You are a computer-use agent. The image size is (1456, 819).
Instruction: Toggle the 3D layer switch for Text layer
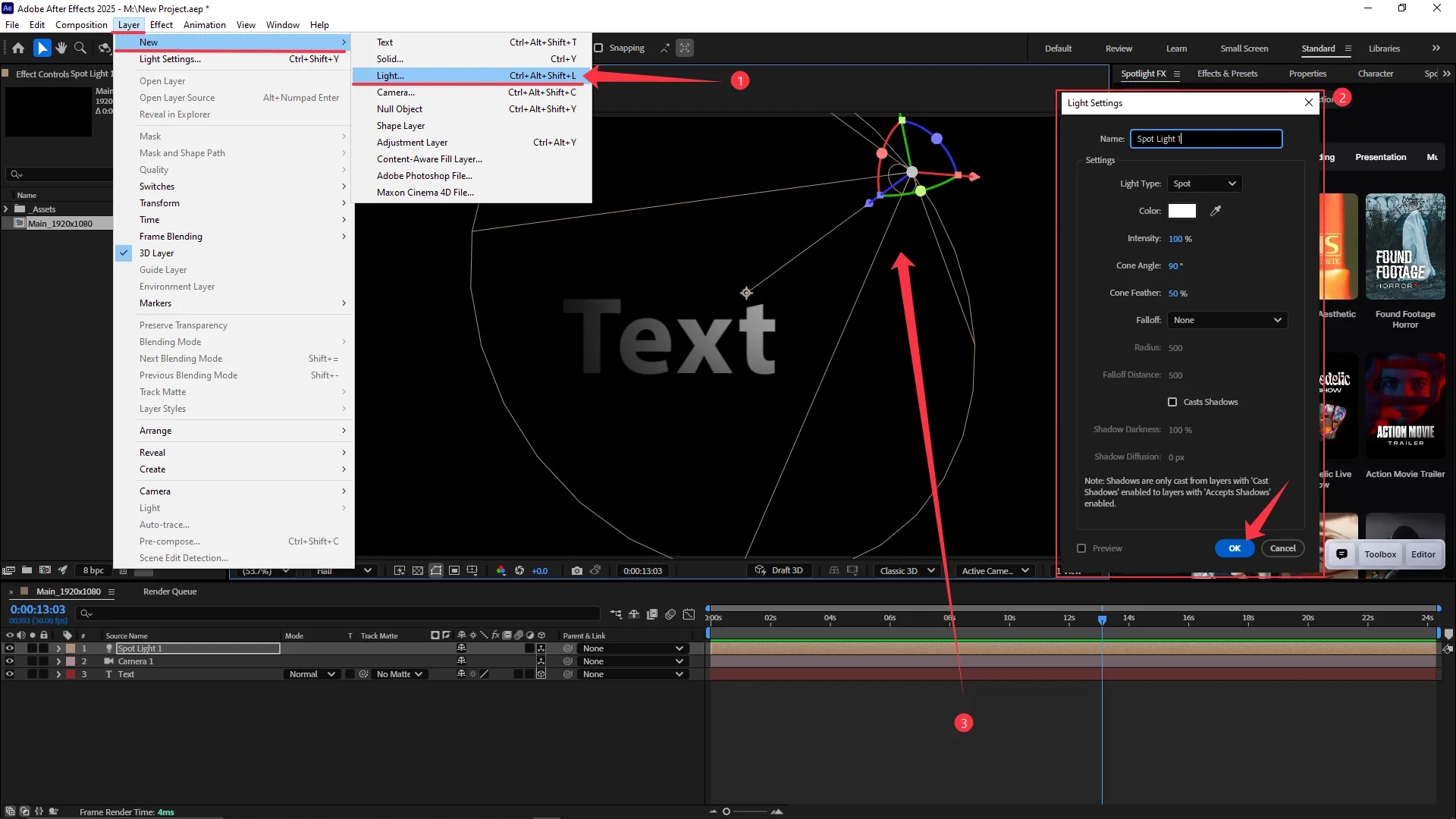click(x=541, y=674)
